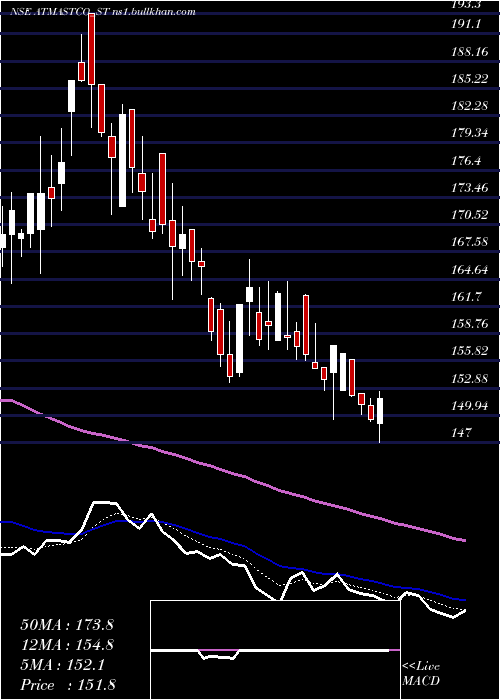Click the 185.22 price axis label

coord(470,79)
